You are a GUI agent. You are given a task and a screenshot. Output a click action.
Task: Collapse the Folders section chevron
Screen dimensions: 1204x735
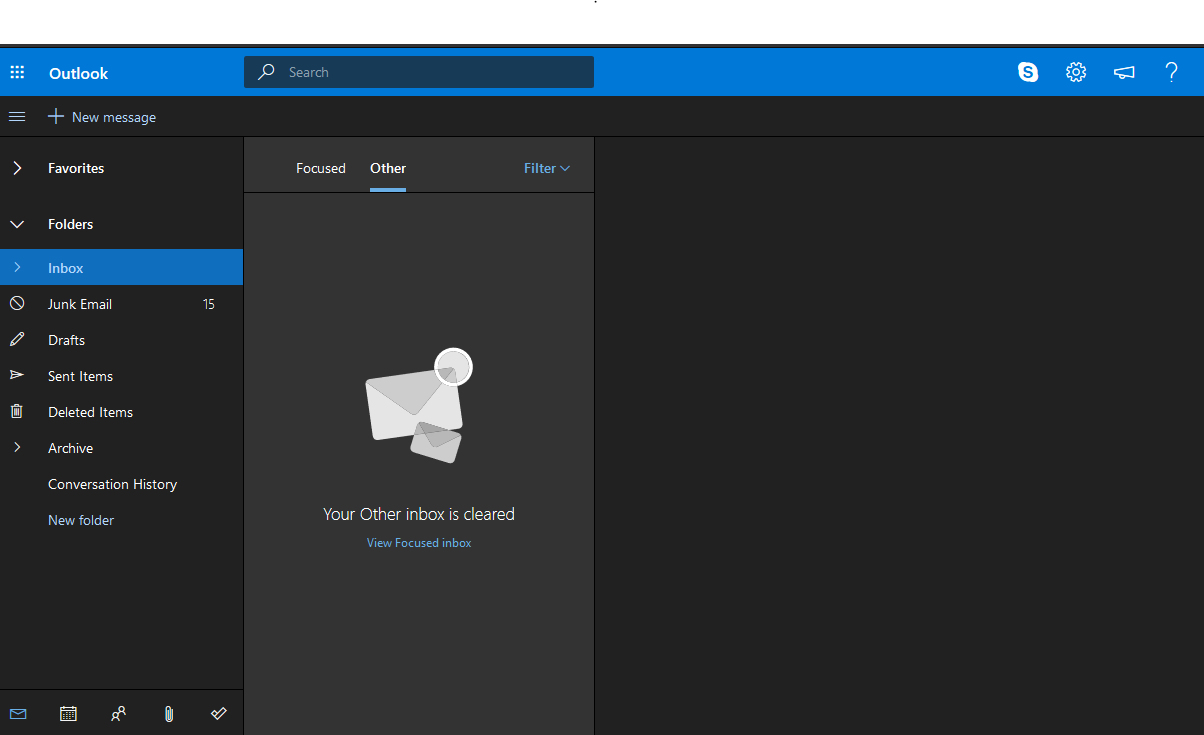coord(17,224)
